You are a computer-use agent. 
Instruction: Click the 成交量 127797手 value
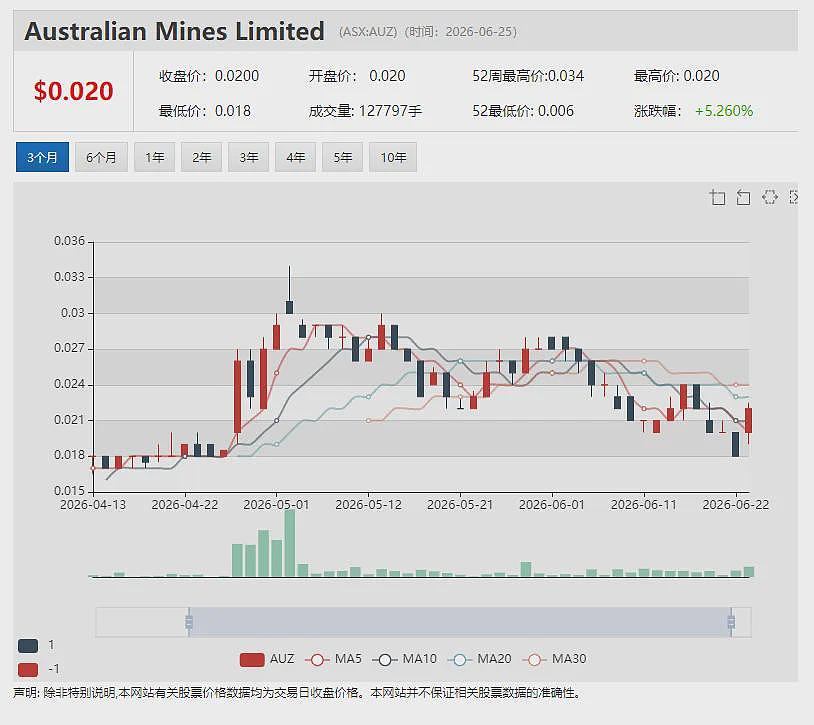[x=390, y=111]
